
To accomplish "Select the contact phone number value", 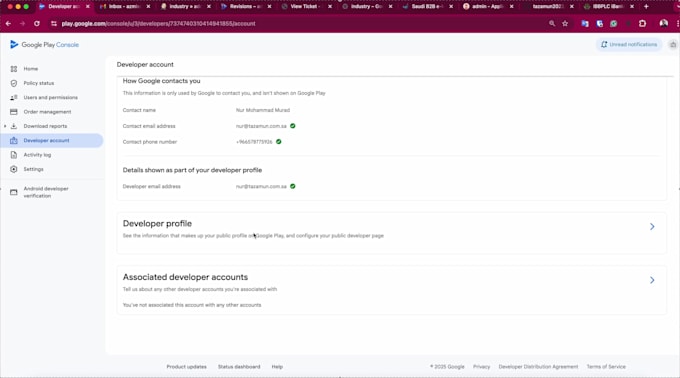I will coord(254,142).
